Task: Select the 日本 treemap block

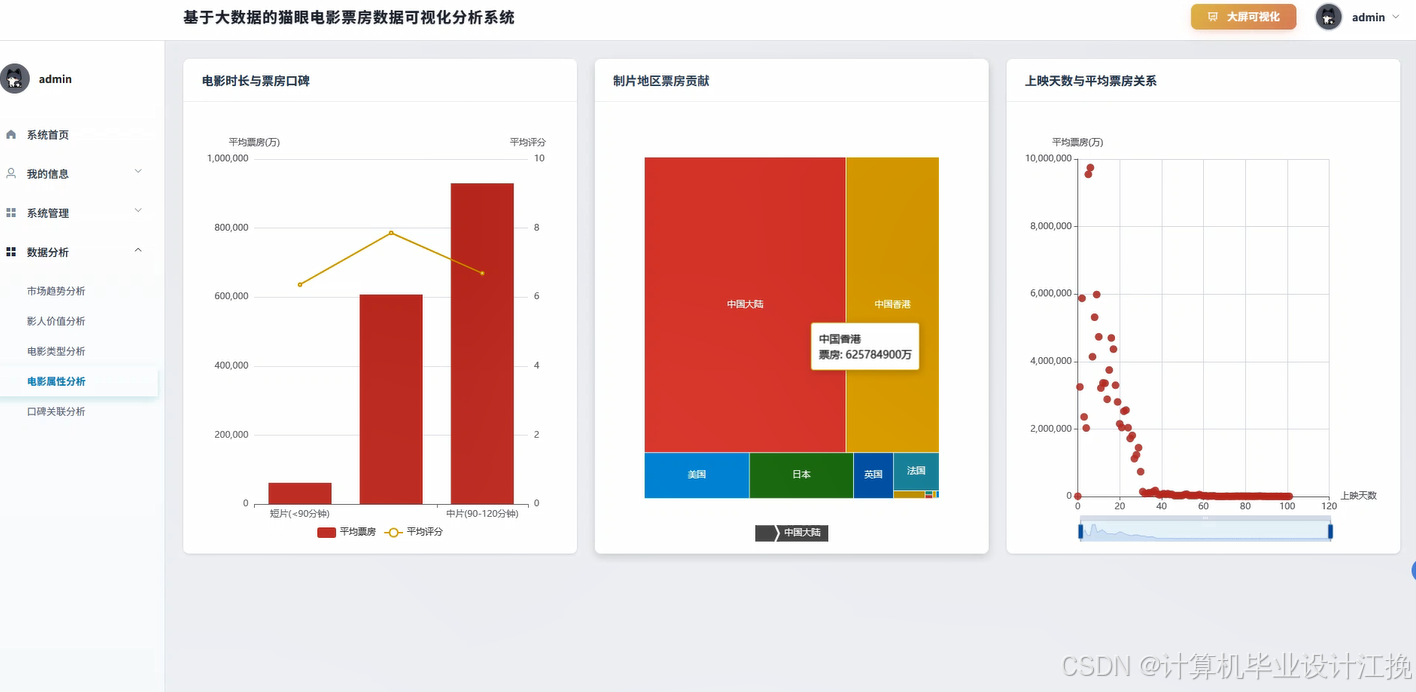Action: [801, 475]
